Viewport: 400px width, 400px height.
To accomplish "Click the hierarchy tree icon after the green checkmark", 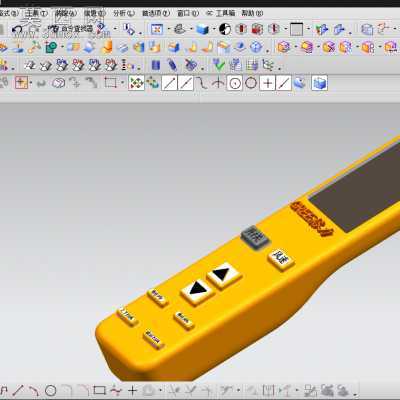I will pos(268,65).
